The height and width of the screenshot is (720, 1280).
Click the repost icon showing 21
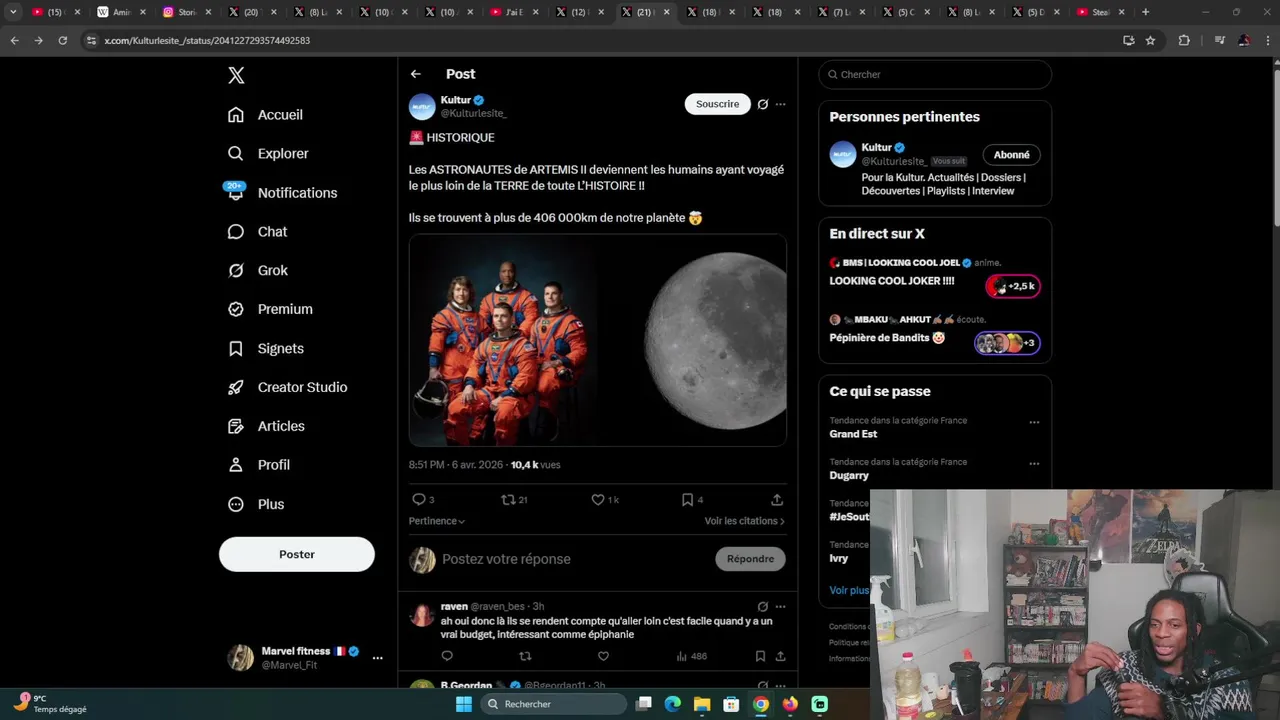(508, 499)
